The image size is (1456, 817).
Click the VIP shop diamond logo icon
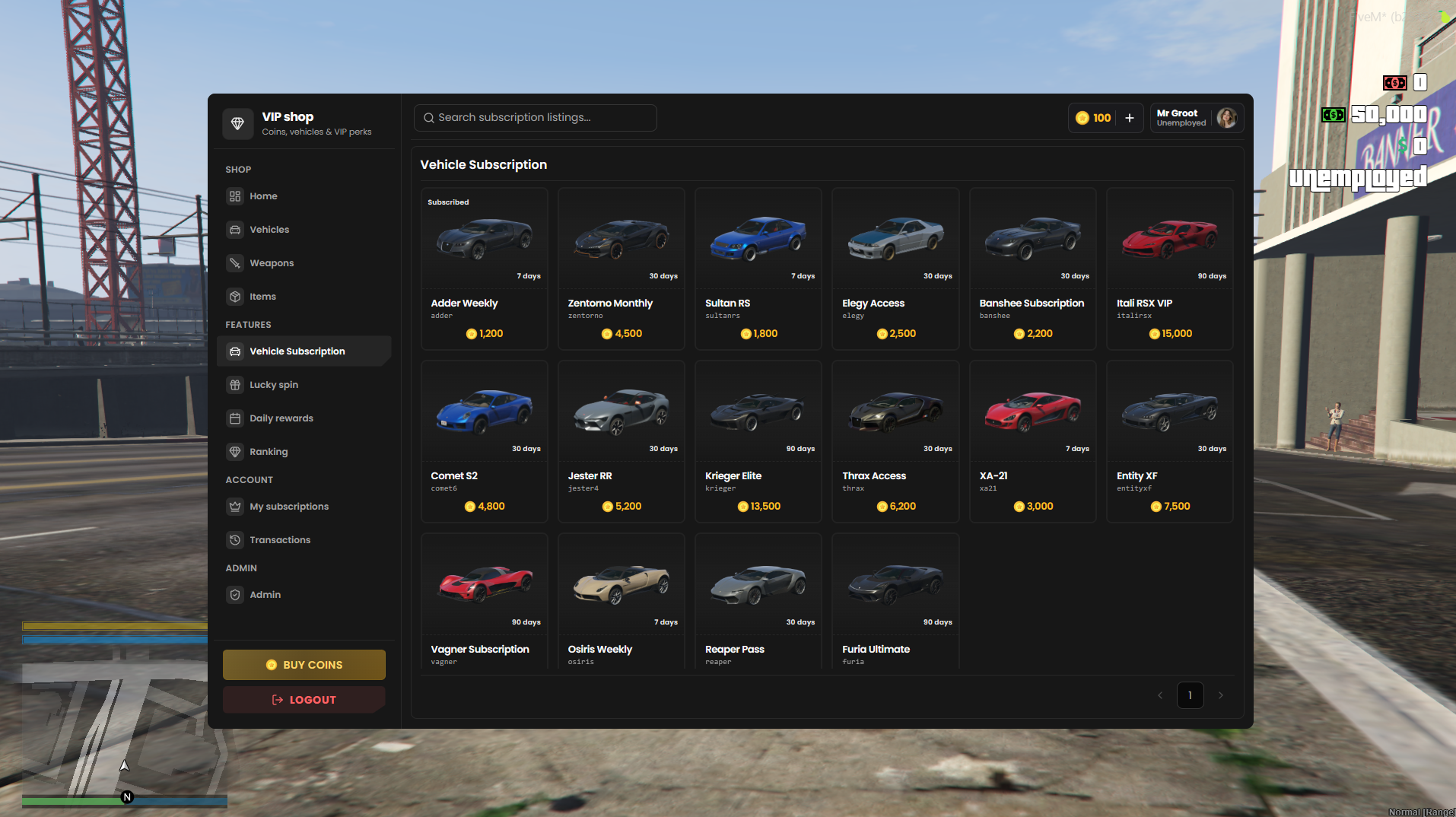coord(237,123)
